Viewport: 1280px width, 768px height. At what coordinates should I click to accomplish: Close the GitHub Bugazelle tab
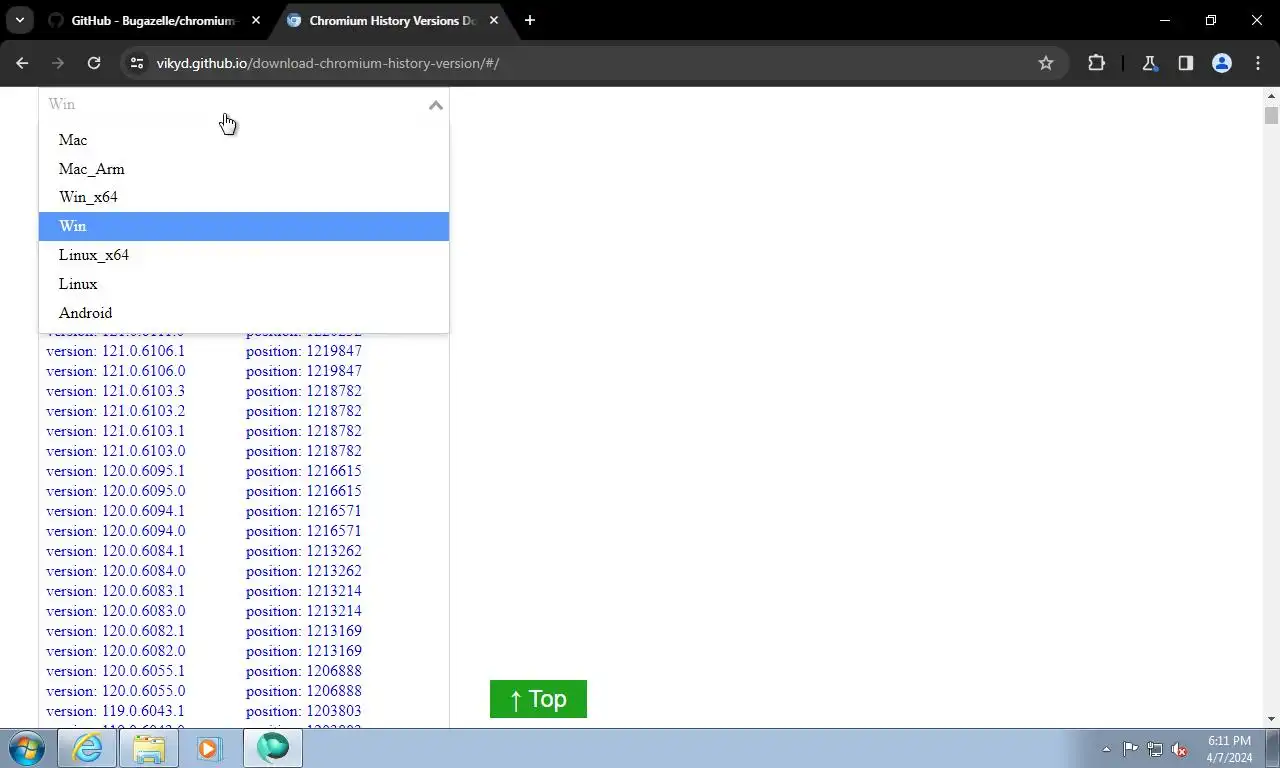255,20
